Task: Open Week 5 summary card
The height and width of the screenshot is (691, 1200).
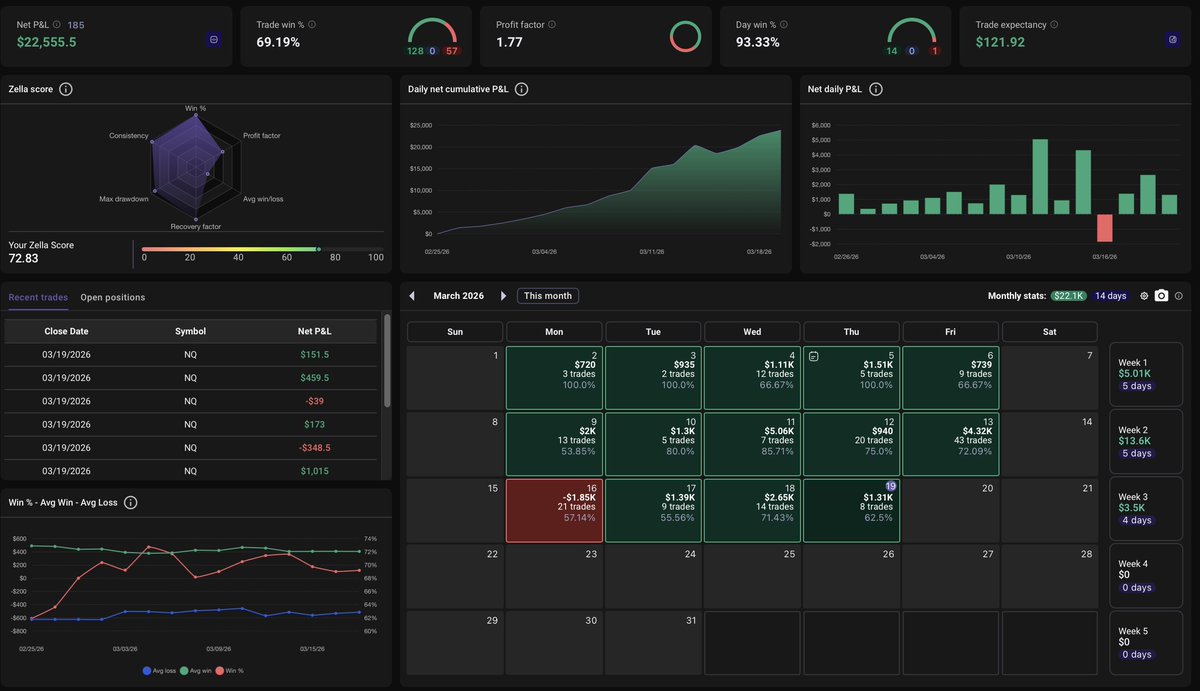Action: pyautogui.click(x=1146, y=642)
